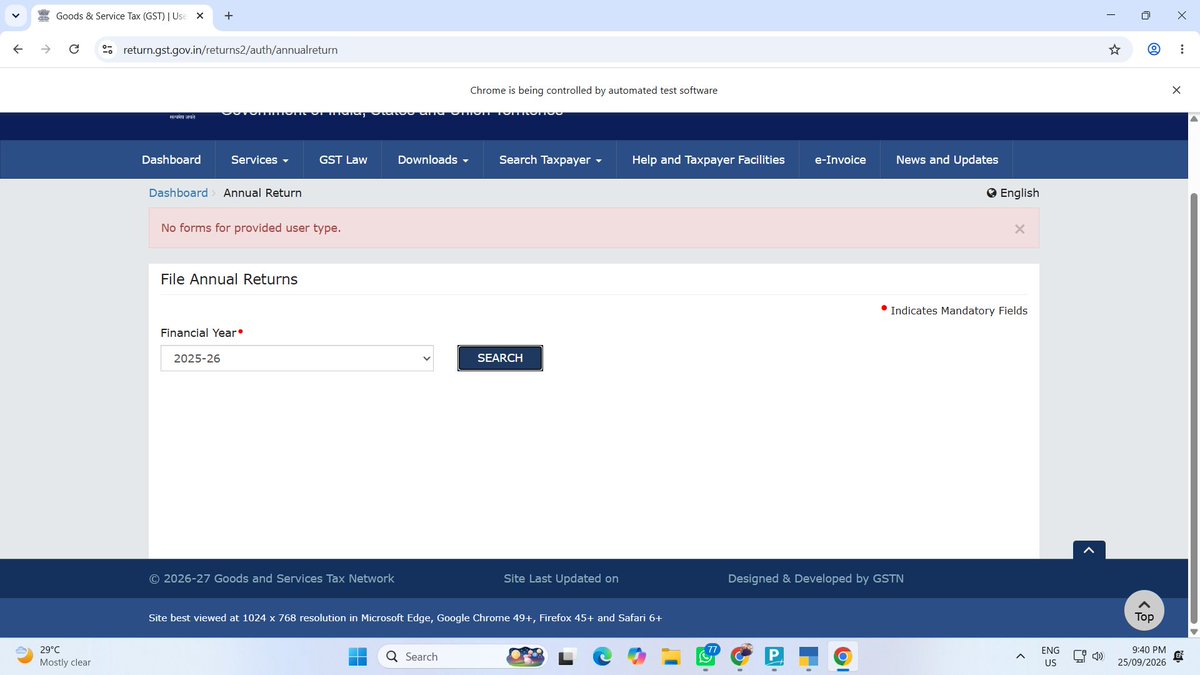Click 'Designed & Developed by GSTN' footer text

816,578
